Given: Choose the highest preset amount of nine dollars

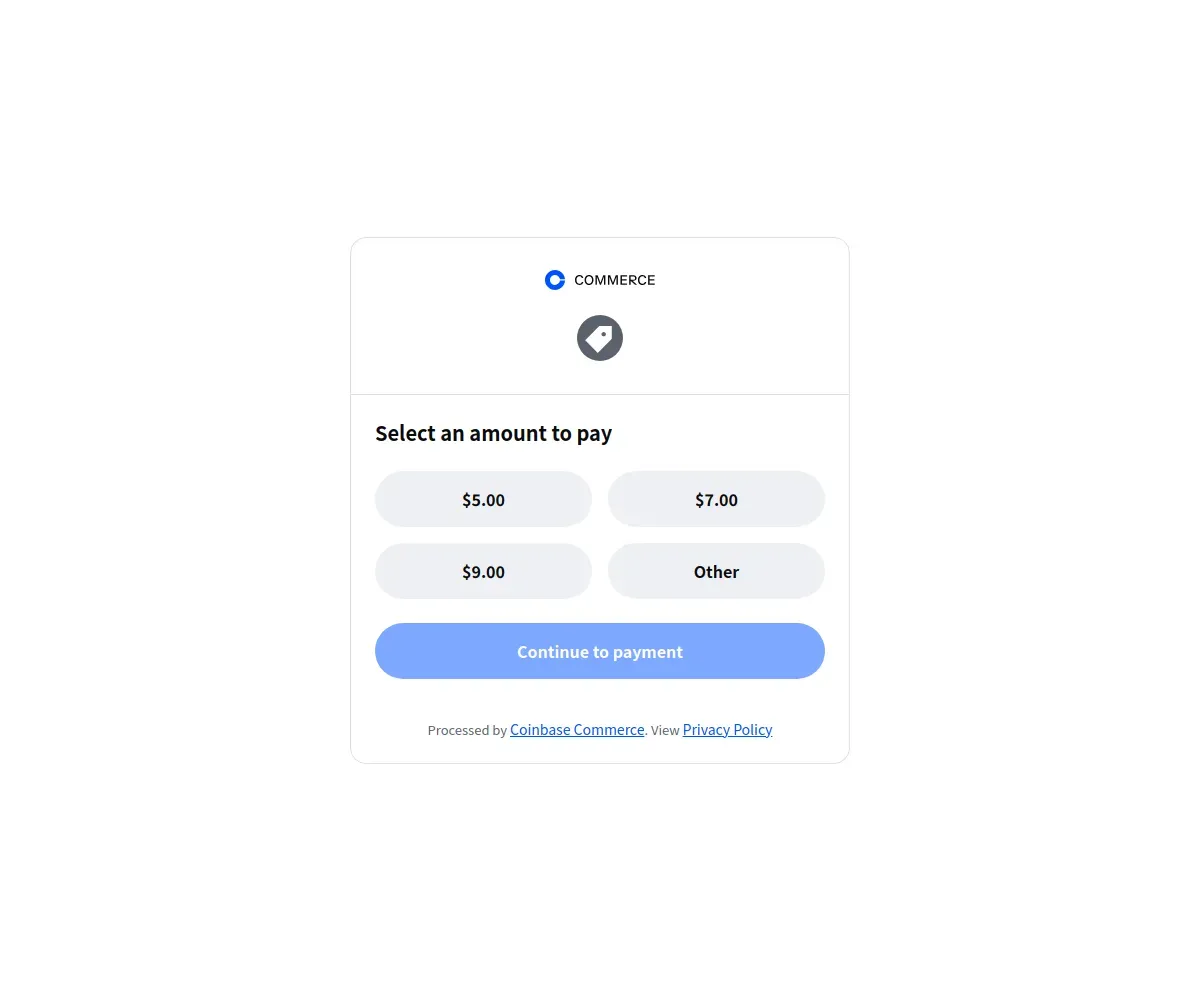Looking at the screenshot, I should (483, 571).
